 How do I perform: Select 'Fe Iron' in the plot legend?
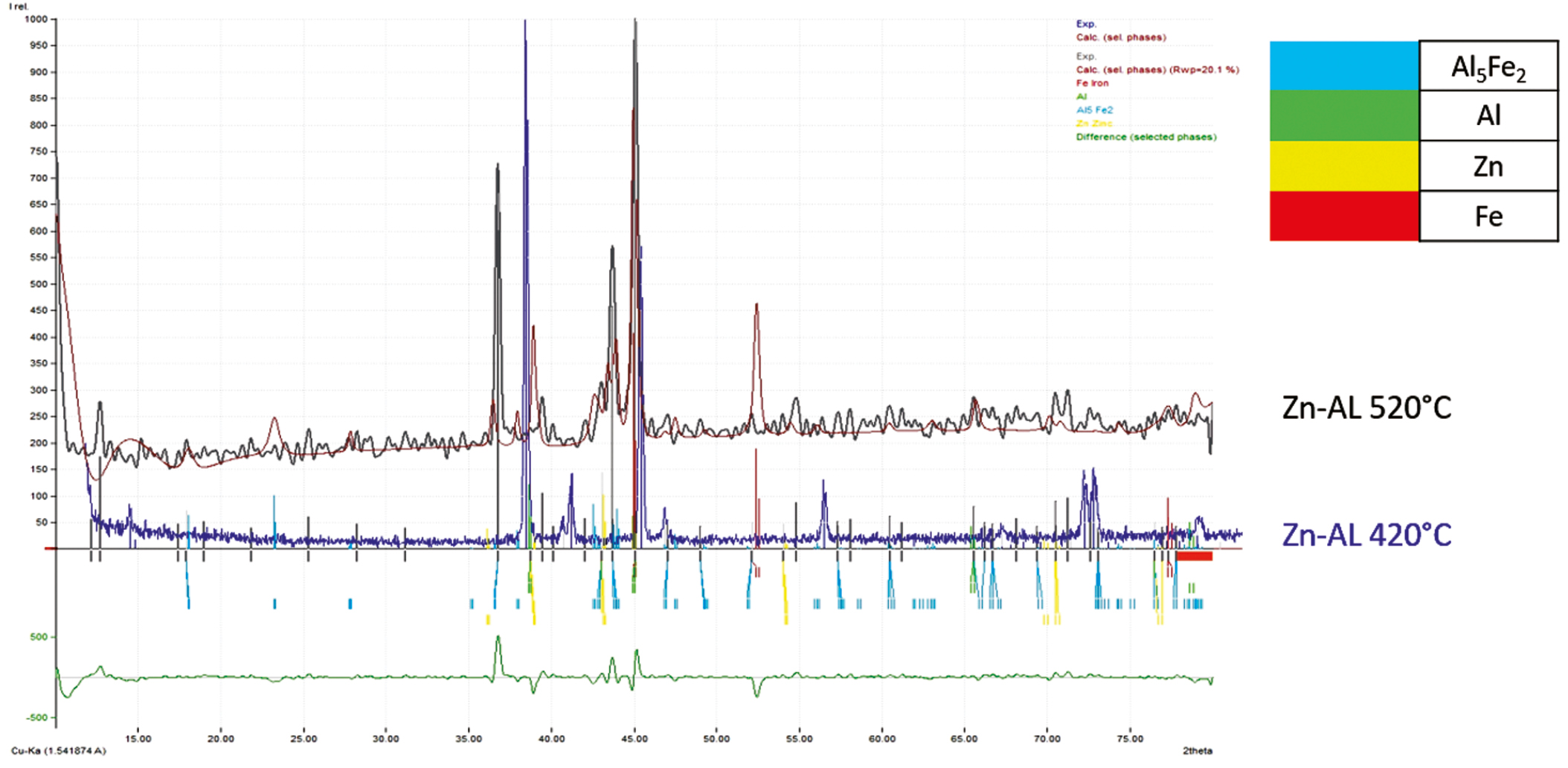(1092, 83)
